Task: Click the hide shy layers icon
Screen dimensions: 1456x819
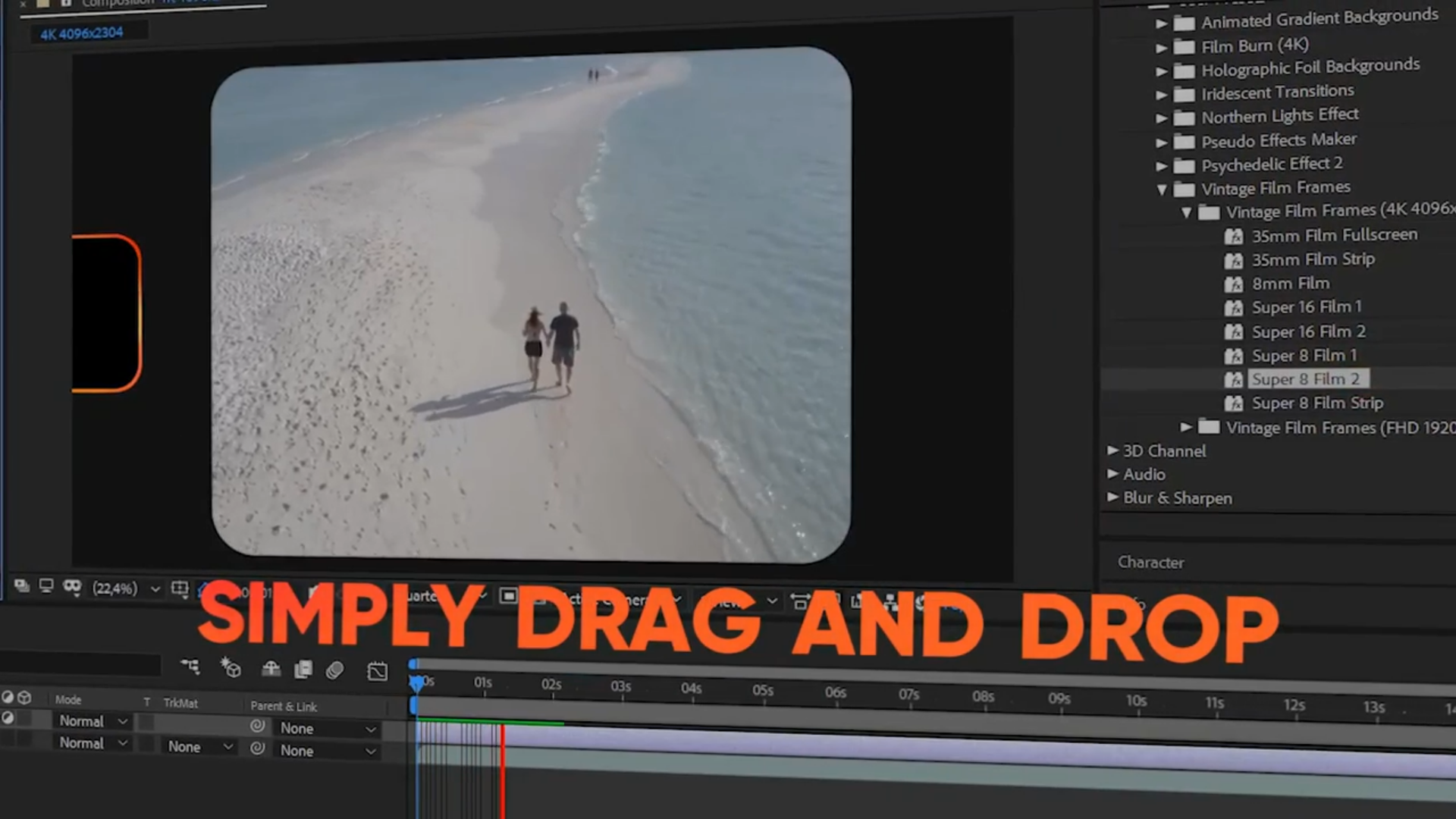Action: tap(271, 669)
